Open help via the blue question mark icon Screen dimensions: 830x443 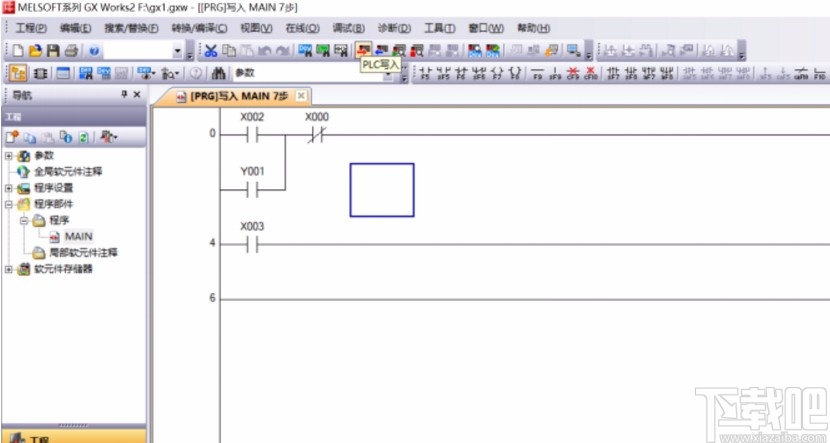pyautogui.click(x=94, y=51)
